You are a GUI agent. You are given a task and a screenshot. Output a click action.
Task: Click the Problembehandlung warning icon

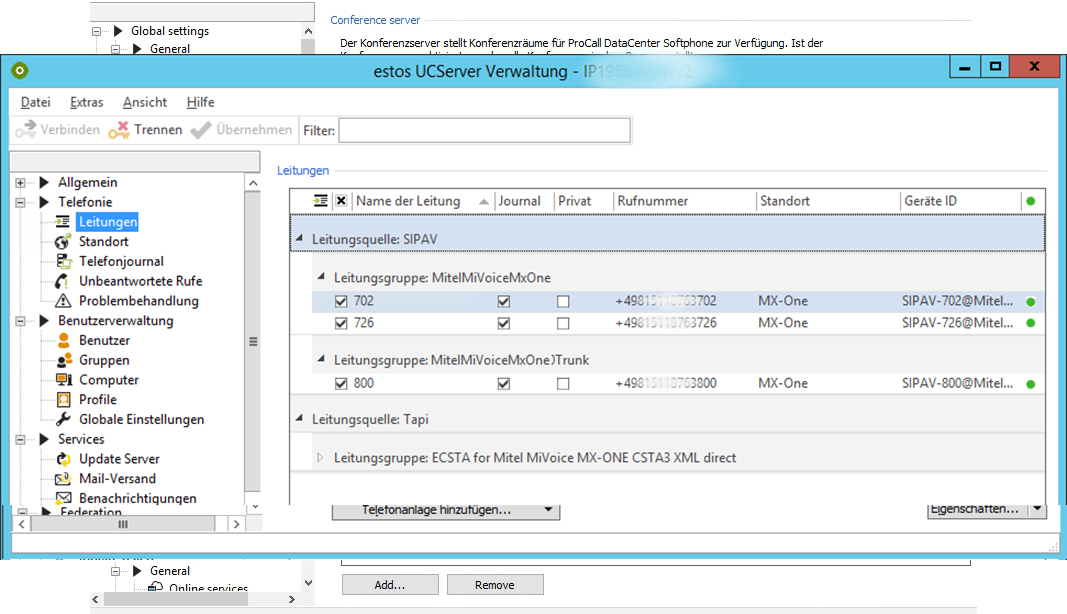(x=63, y=301)
